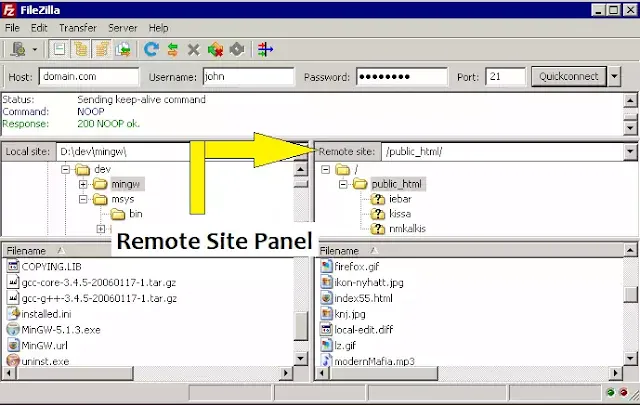Select the knj.jpg remote file
This screenshot has width=640, height=406.
(x=349, y=314)
